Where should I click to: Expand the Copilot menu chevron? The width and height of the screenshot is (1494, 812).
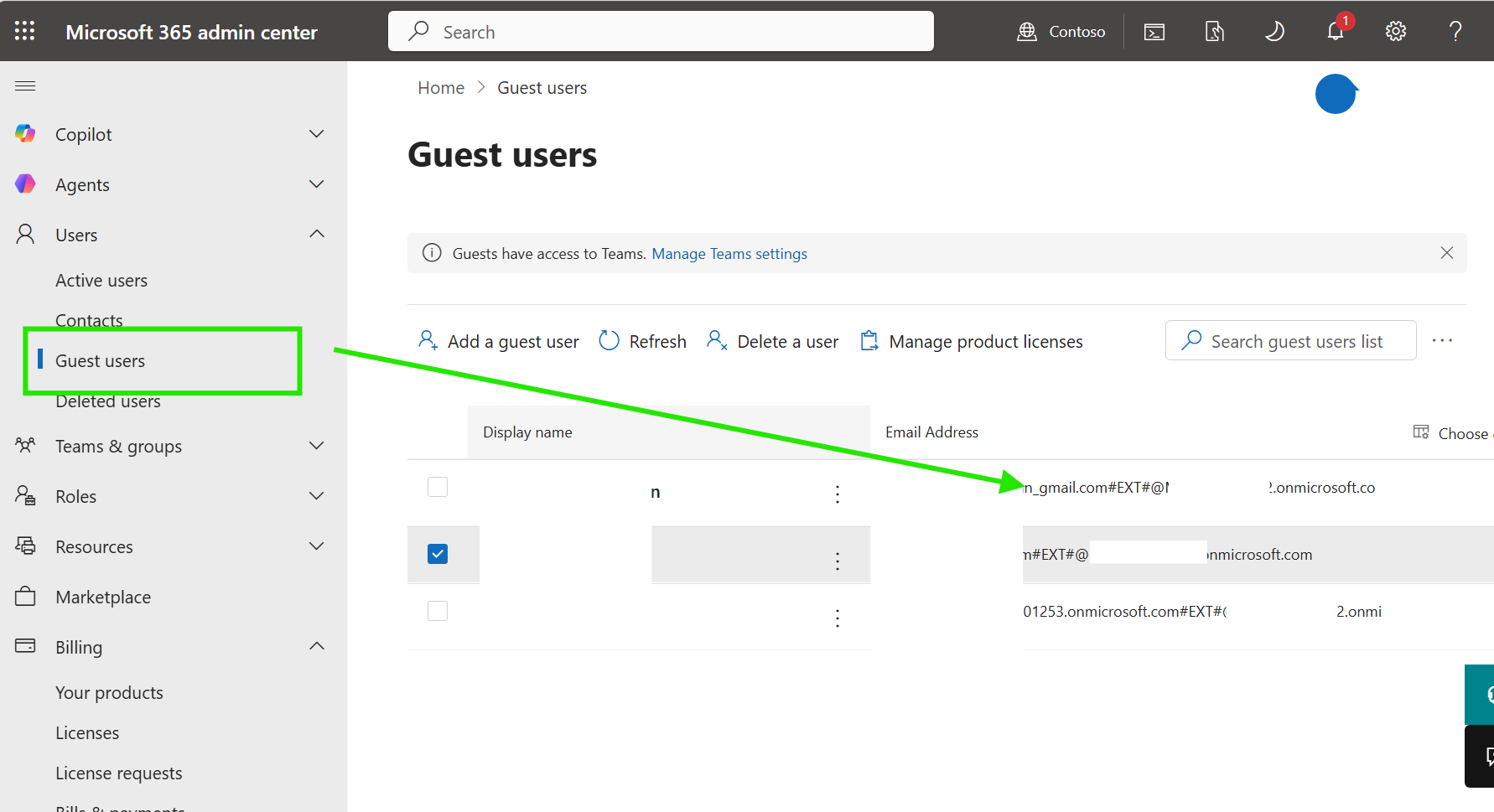point(317,134)
